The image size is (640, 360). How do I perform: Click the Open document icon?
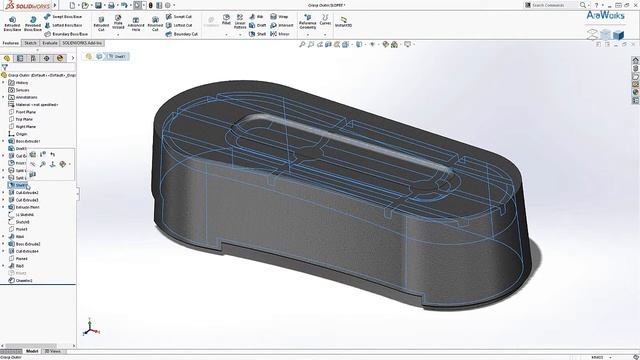point(85,5)
